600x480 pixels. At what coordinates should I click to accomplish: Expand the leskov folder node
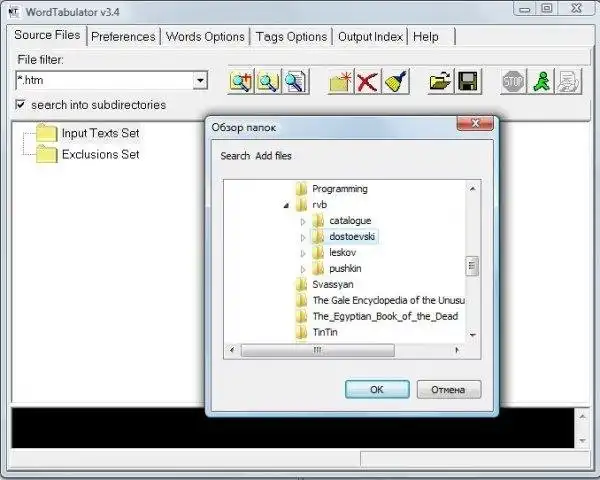pos(303,253)
